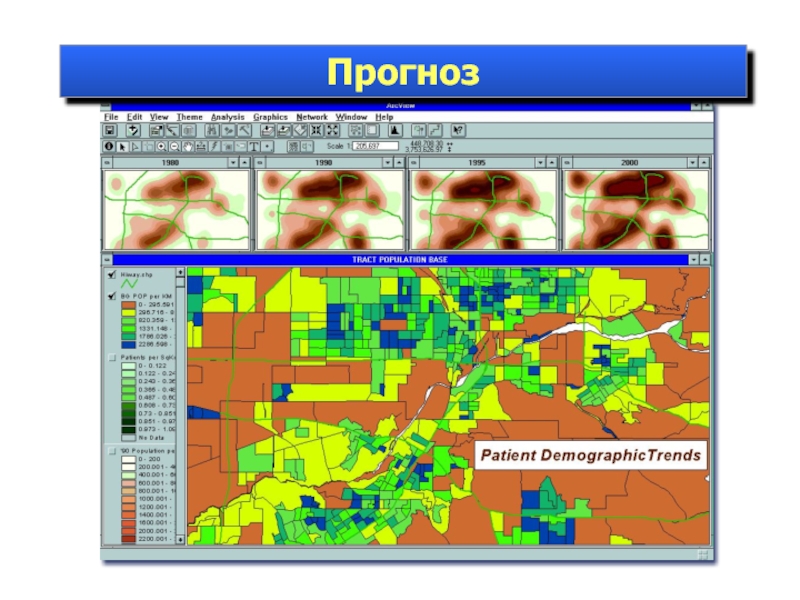Open the 1995 view control menu box

coord(414,163)
